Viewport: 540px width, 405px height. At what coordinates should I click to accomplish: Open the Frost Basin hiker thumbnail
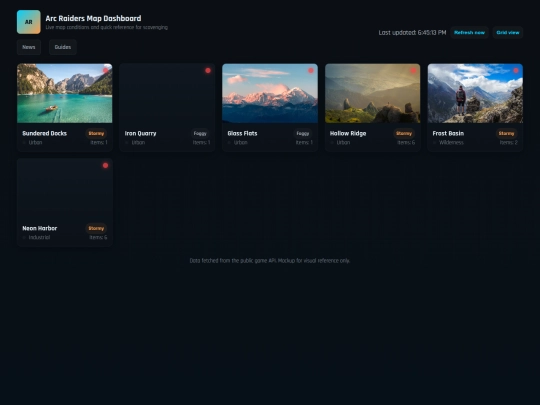tap(475, 93)
